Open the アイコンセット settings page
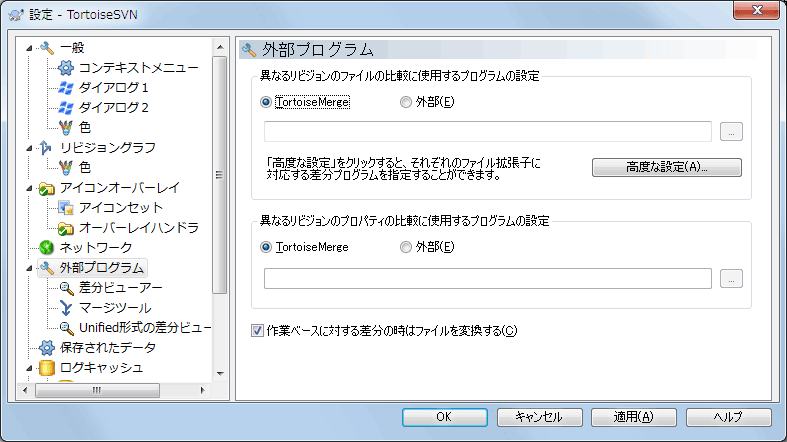787x442 pixels. pyautogui.click(x=121, y=208)
